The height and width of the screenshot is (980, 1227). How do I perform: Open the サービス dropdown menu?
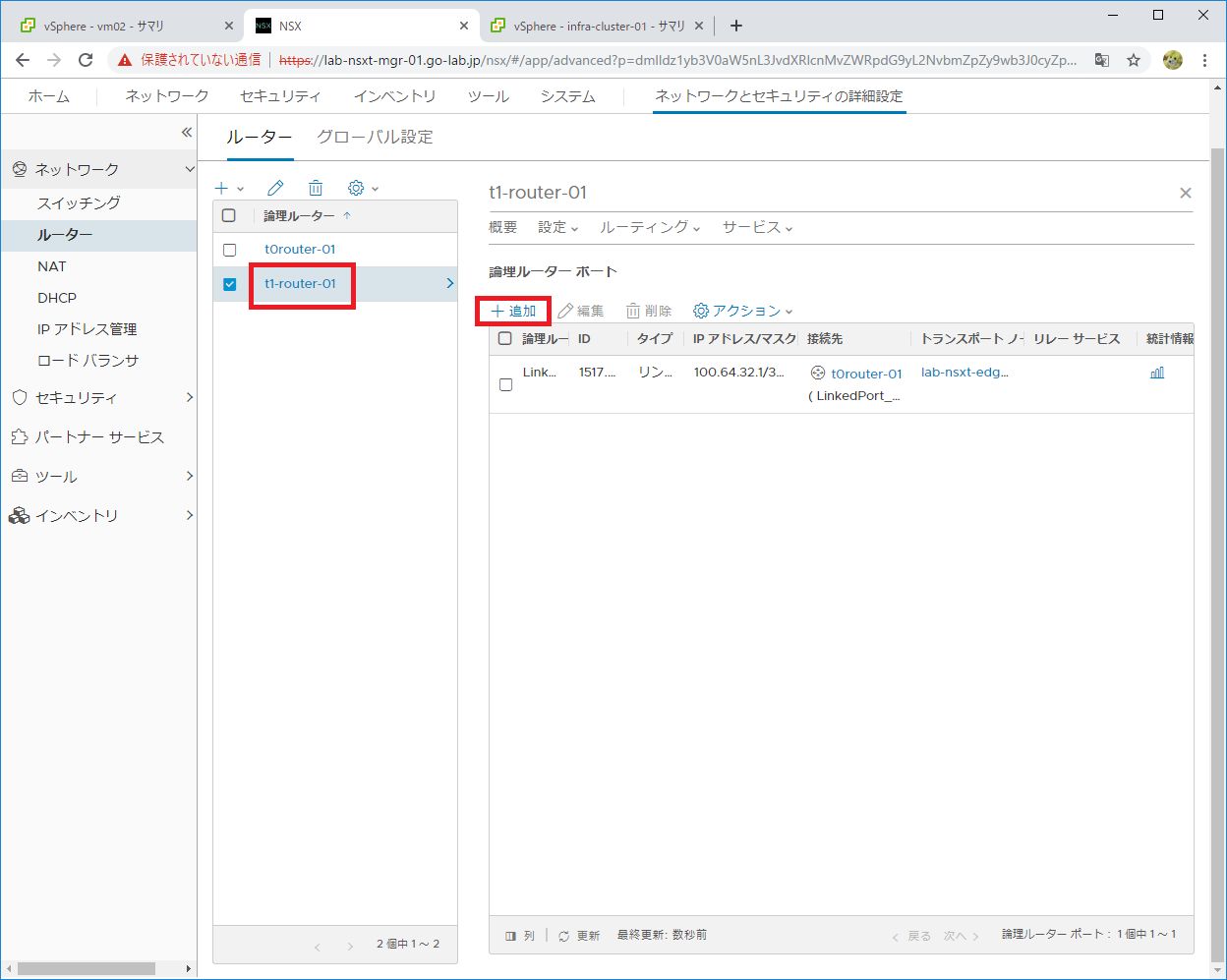[x=757, y=227]
